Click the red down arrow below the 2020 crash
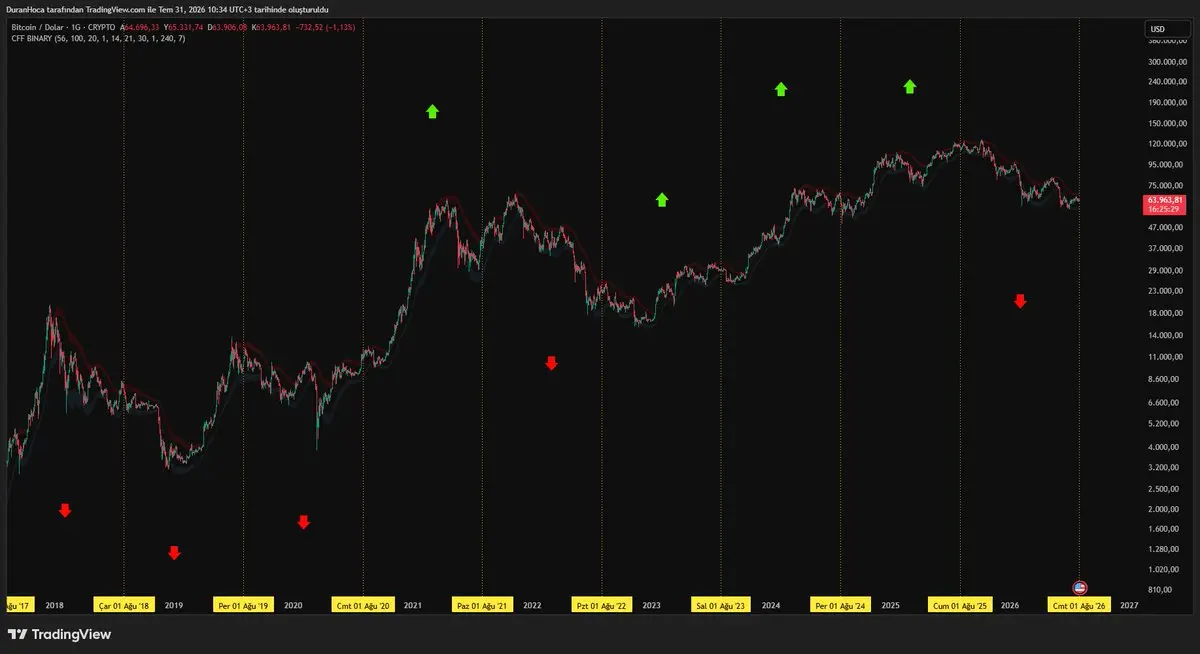1200x654 pixels. (304, 521)
